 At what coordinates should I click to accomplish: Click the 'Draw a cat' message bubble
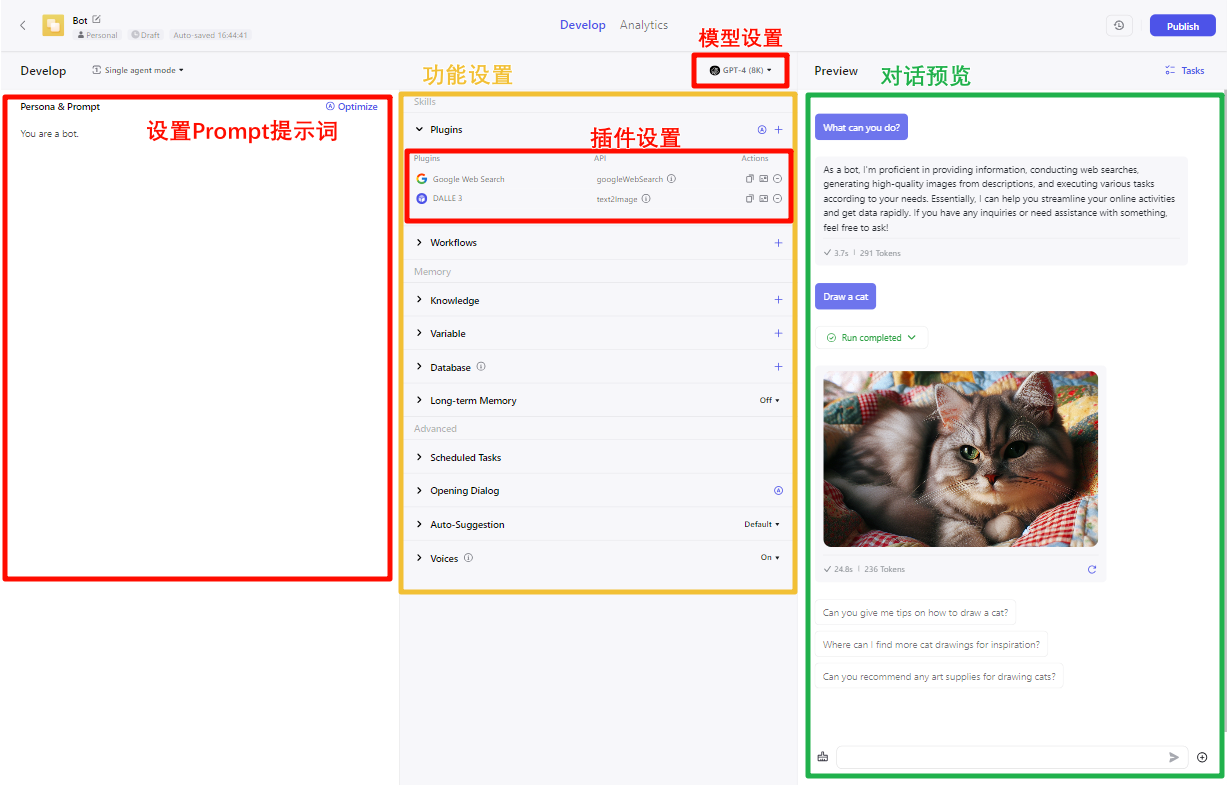[845, 297]
